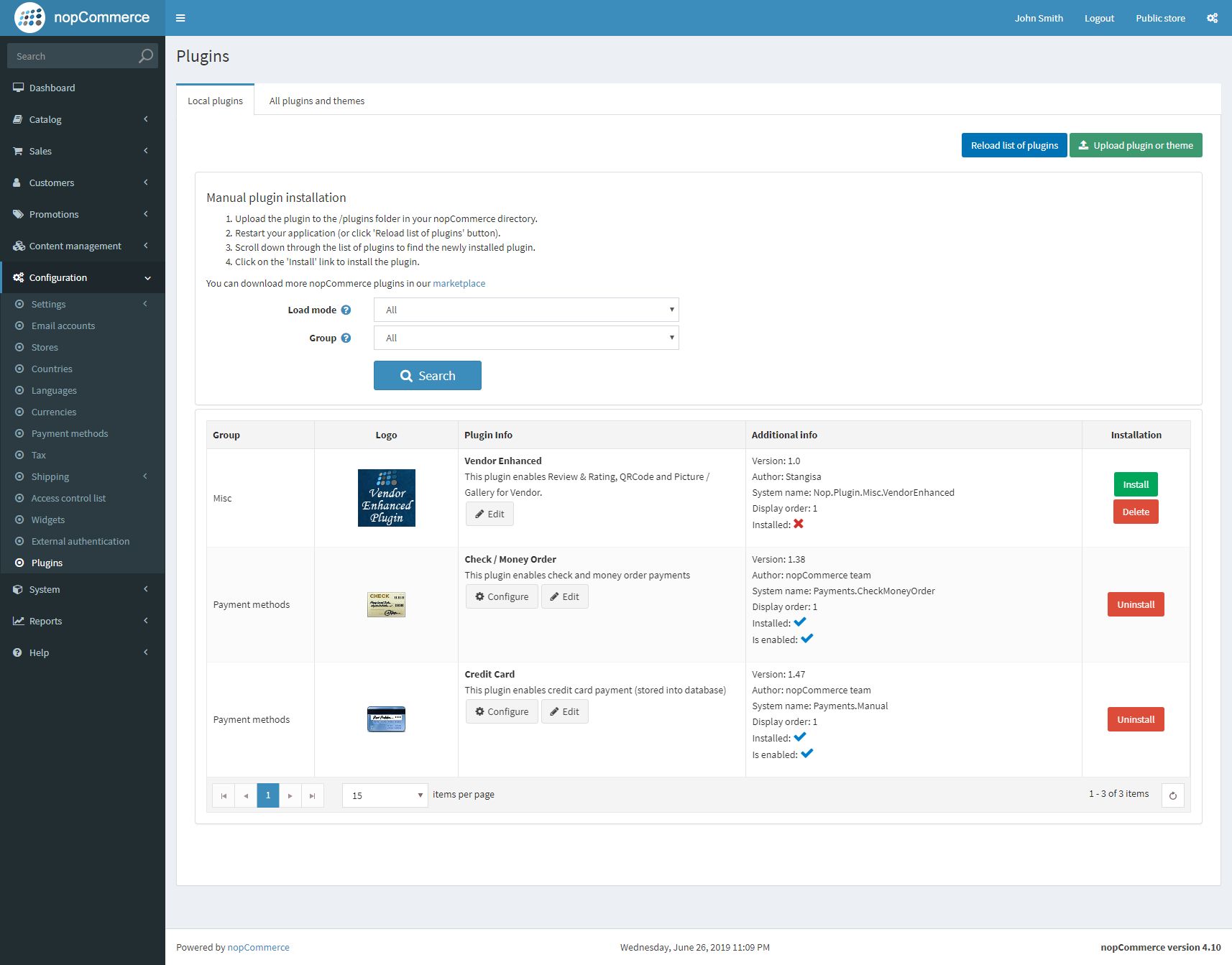
Task: Edit the Credit Card plugin
Action: coord(564,711)
